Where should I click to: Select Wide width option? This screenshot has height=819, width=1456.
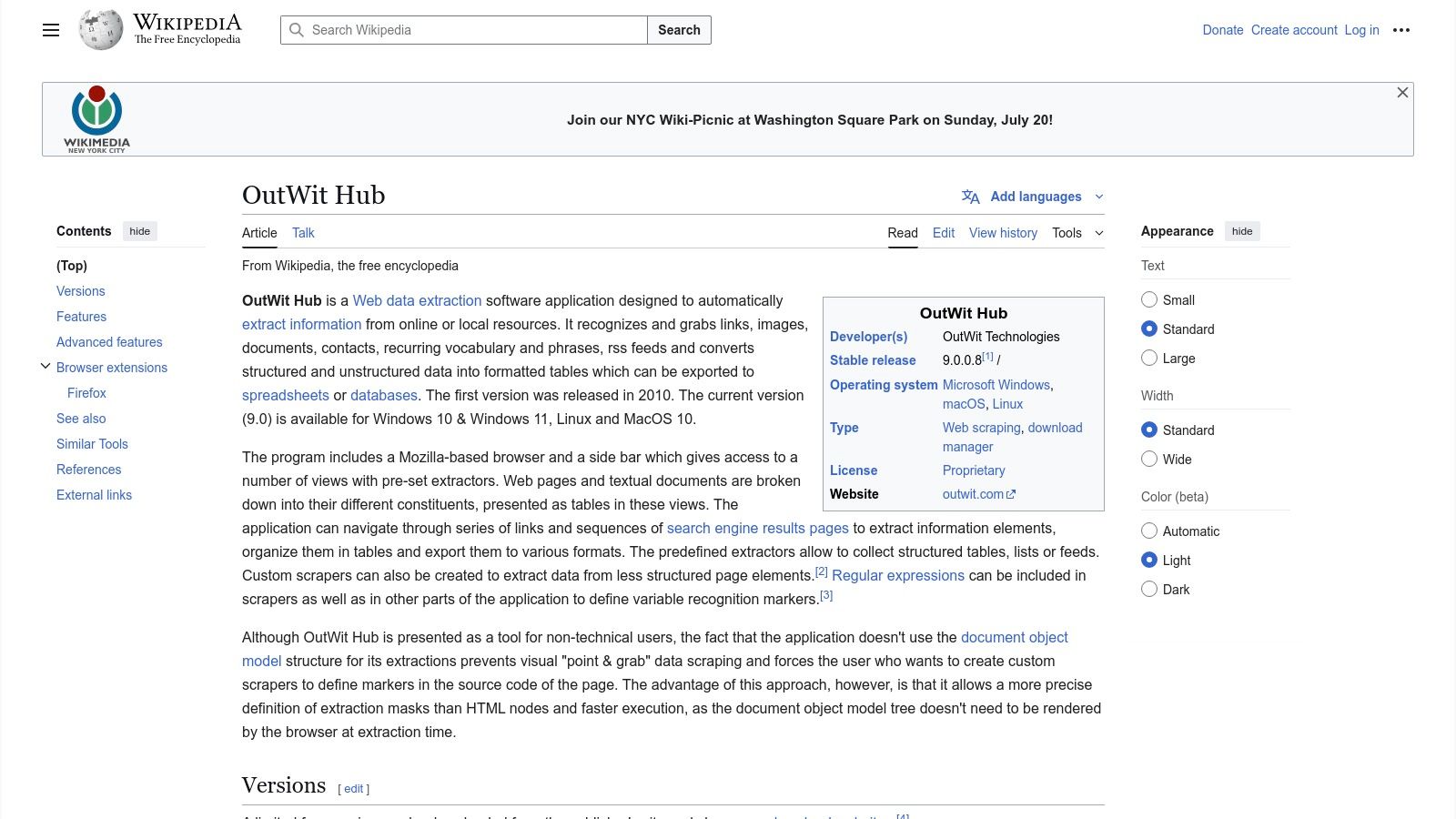tap(1149, 459)
